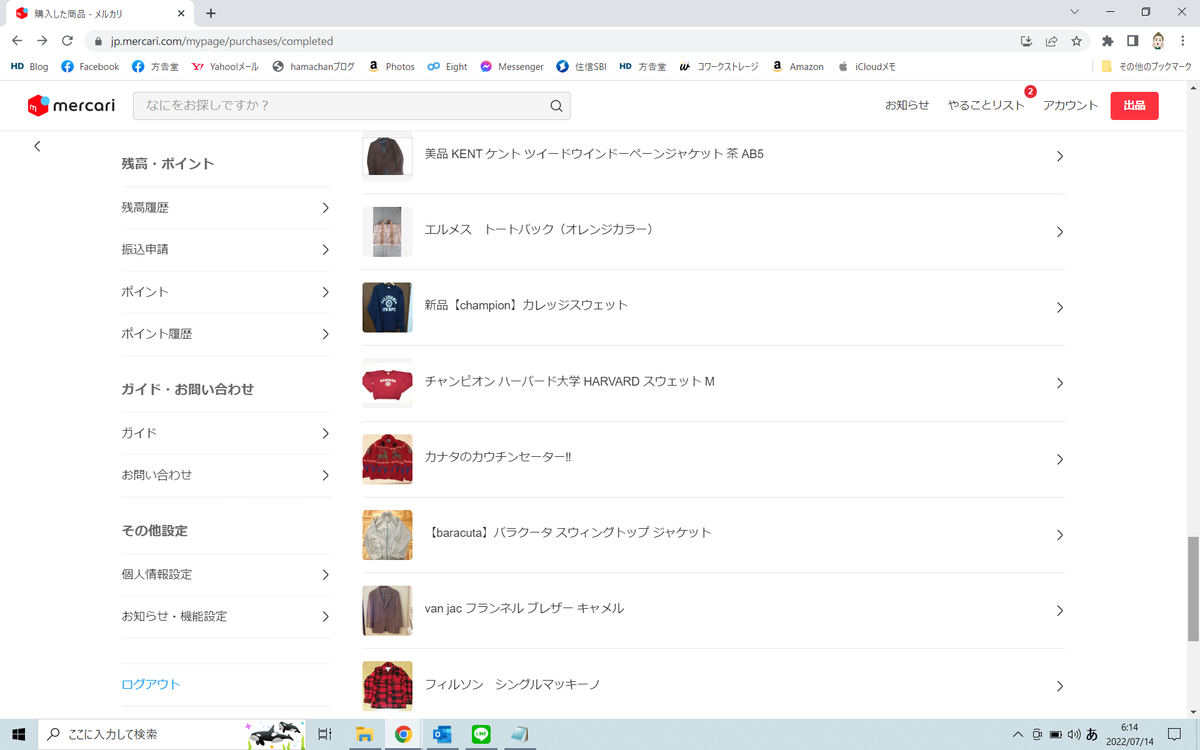Open the 振込申請 chevron row
The width and height of the screenshot is (1200, 750).
click(226, 250)
